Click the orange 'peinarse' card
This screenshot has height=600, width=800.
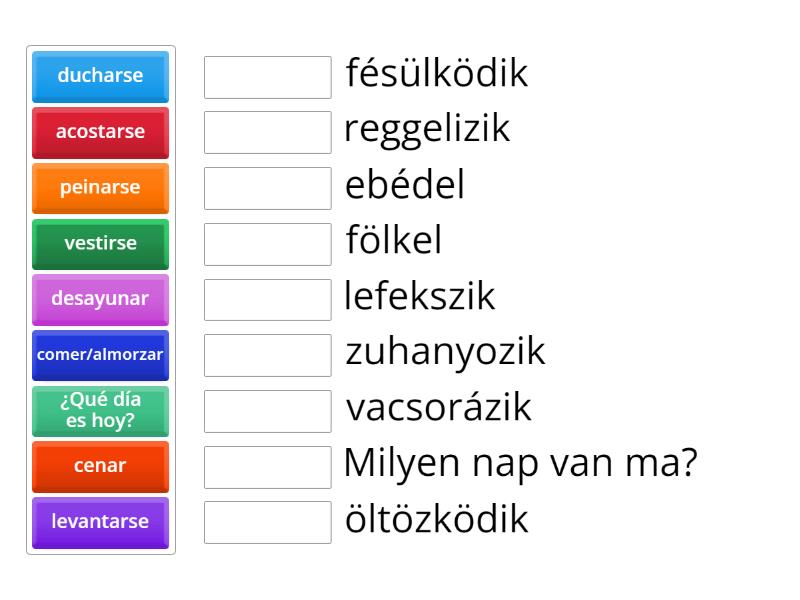click(100, 188)
